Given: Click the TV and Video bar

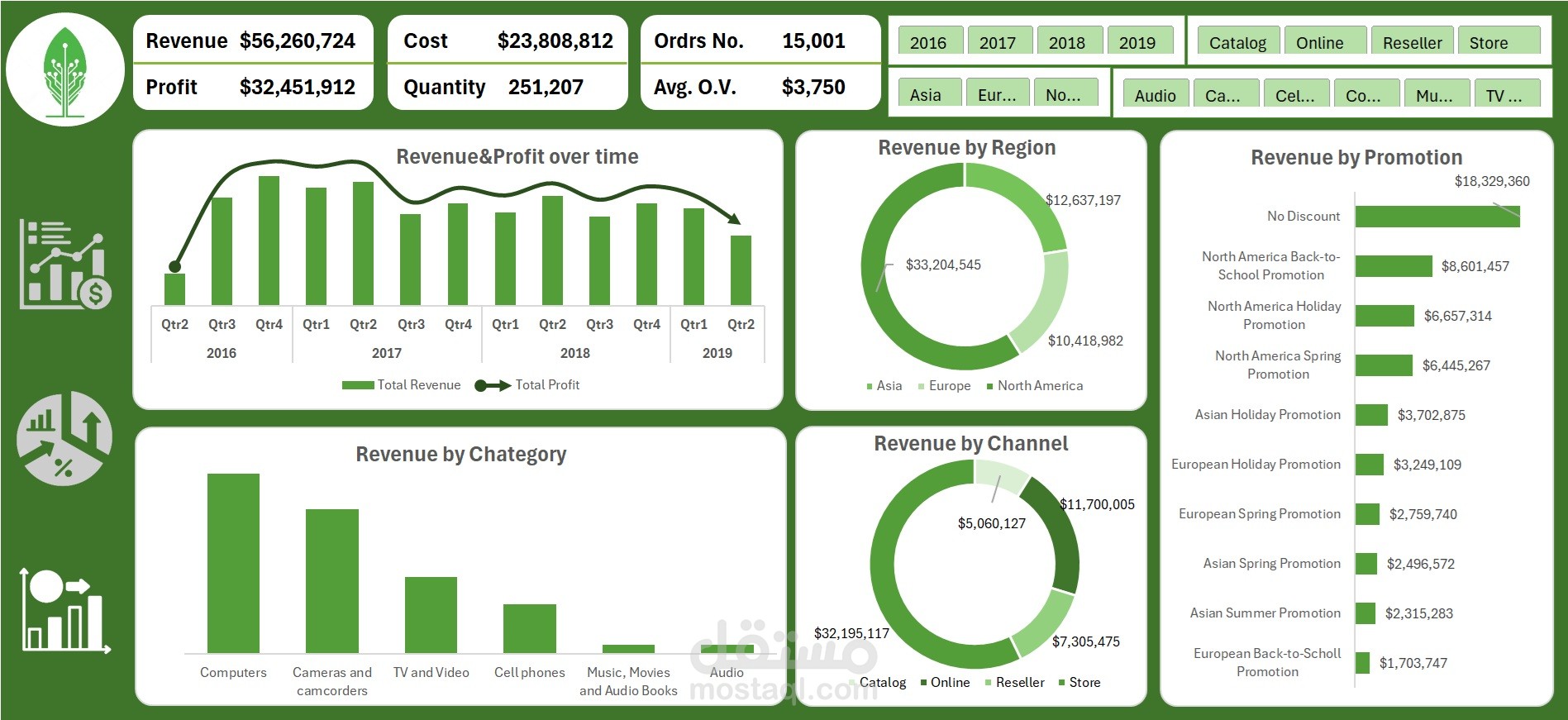Looking at the screenshot, I should [431, 615].
